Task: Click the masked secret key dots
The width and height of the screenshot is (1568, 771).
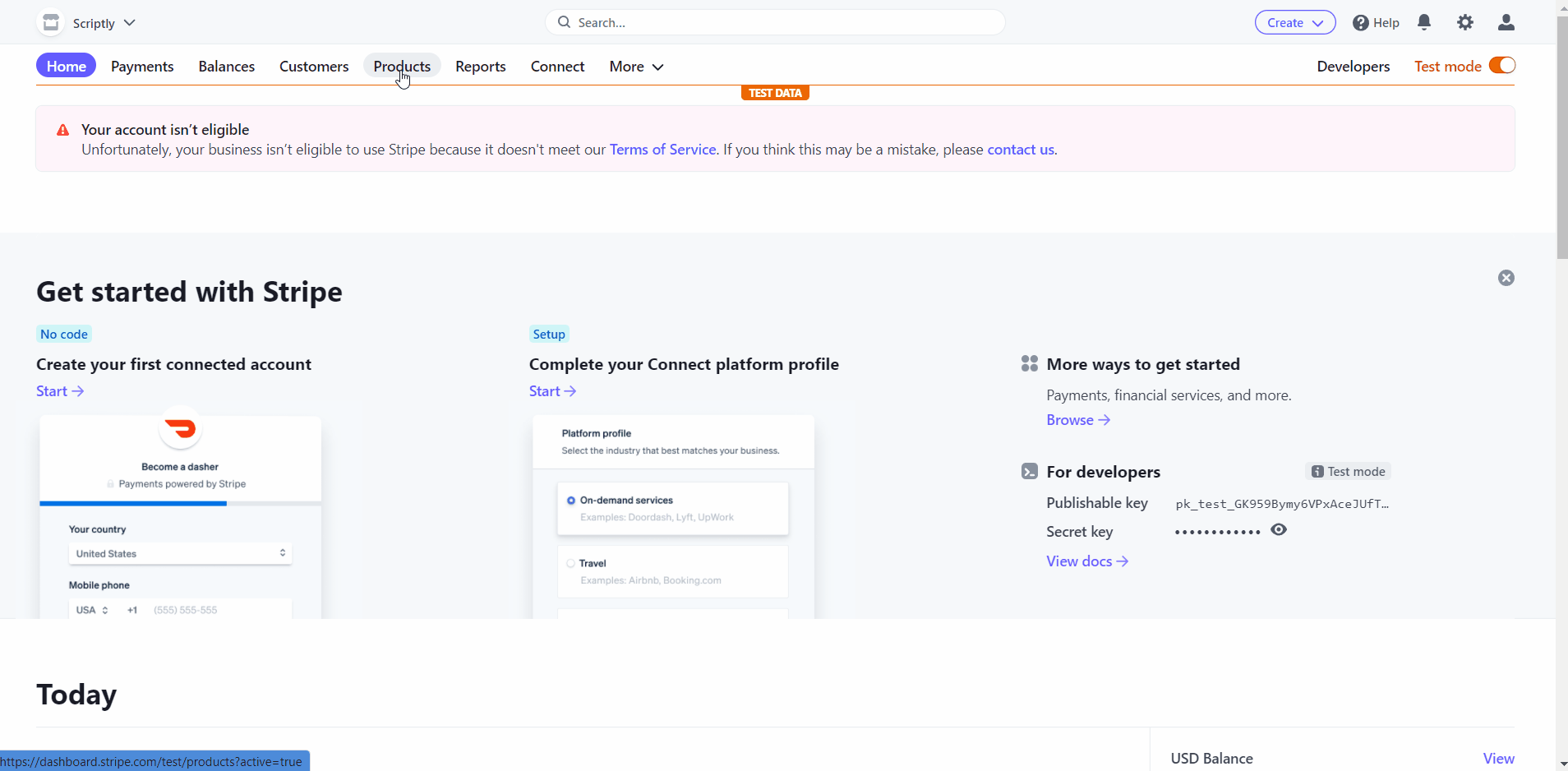Action: pyautogui.click(x=1217, y=532)
